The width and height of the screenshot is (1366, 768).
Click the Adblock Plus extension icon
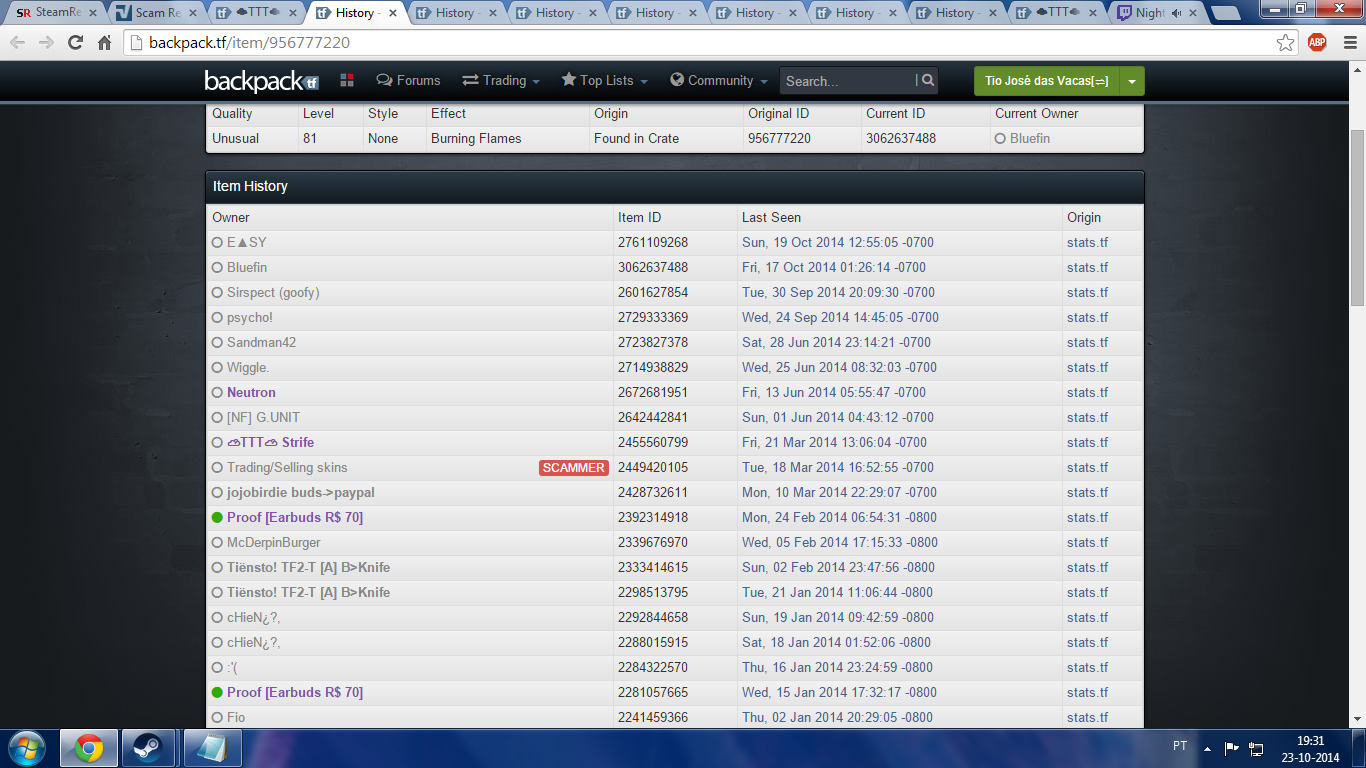tap(1317, 43)
